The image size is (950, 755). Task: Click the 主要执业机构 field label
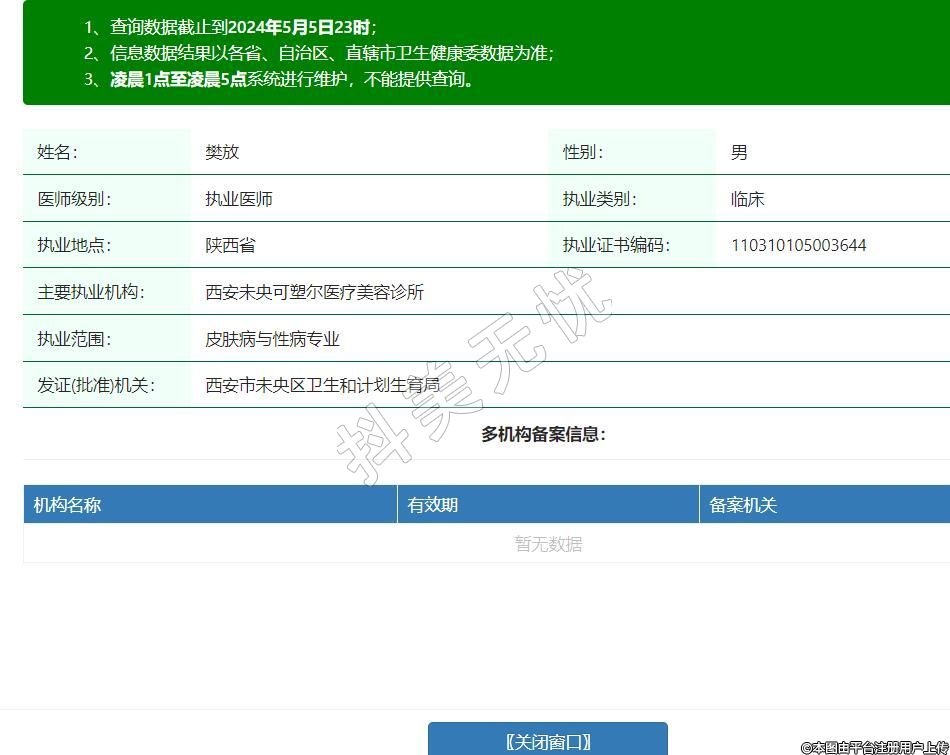click(x=91, y=292)
